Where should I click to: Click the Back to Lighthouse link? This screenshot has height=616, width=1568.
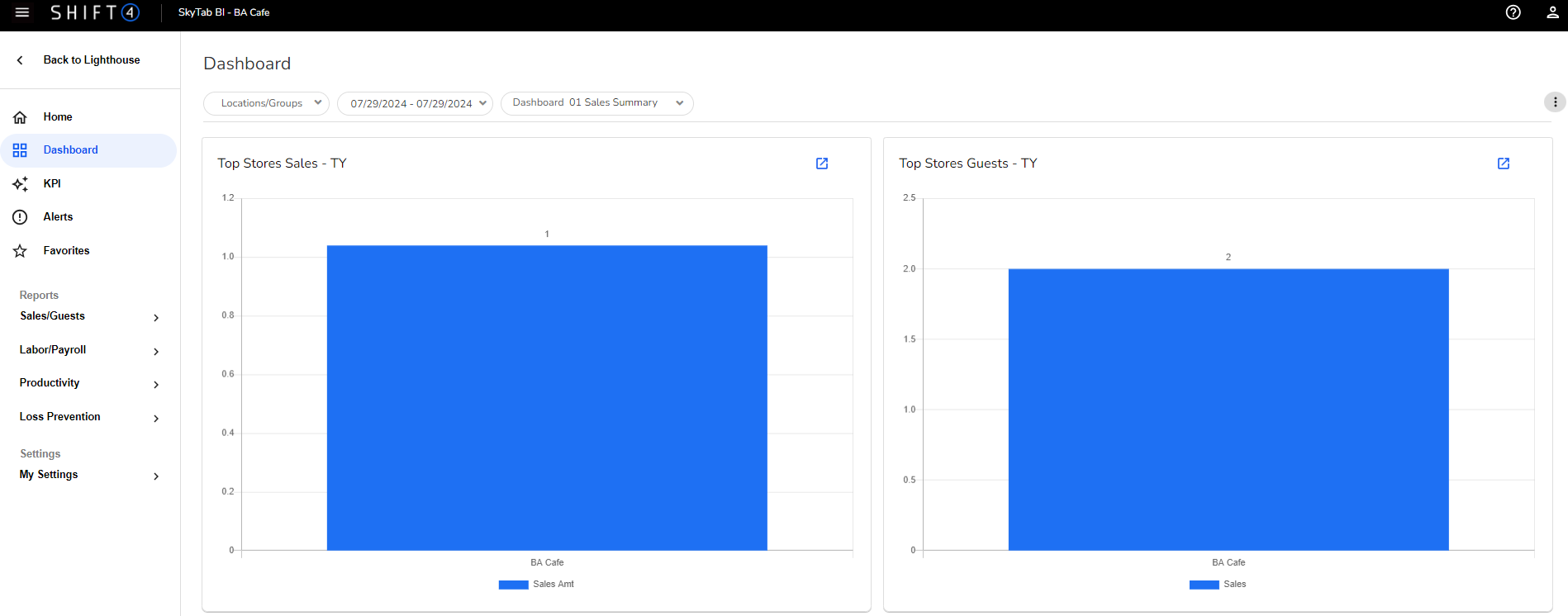[92, 60]
